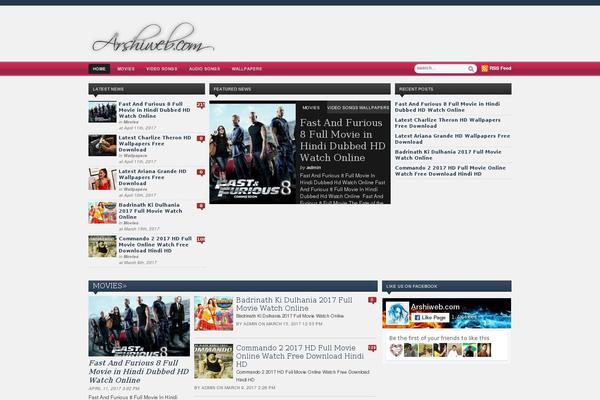Click comment count icon on Commando 2 movies entry

[372, 348]
